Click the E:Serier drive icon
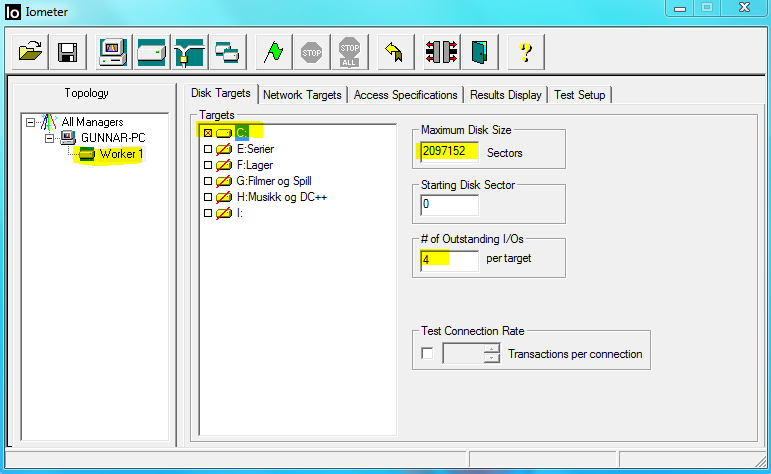The width and height of the screenshot is (771, 474). coord(224,149)
